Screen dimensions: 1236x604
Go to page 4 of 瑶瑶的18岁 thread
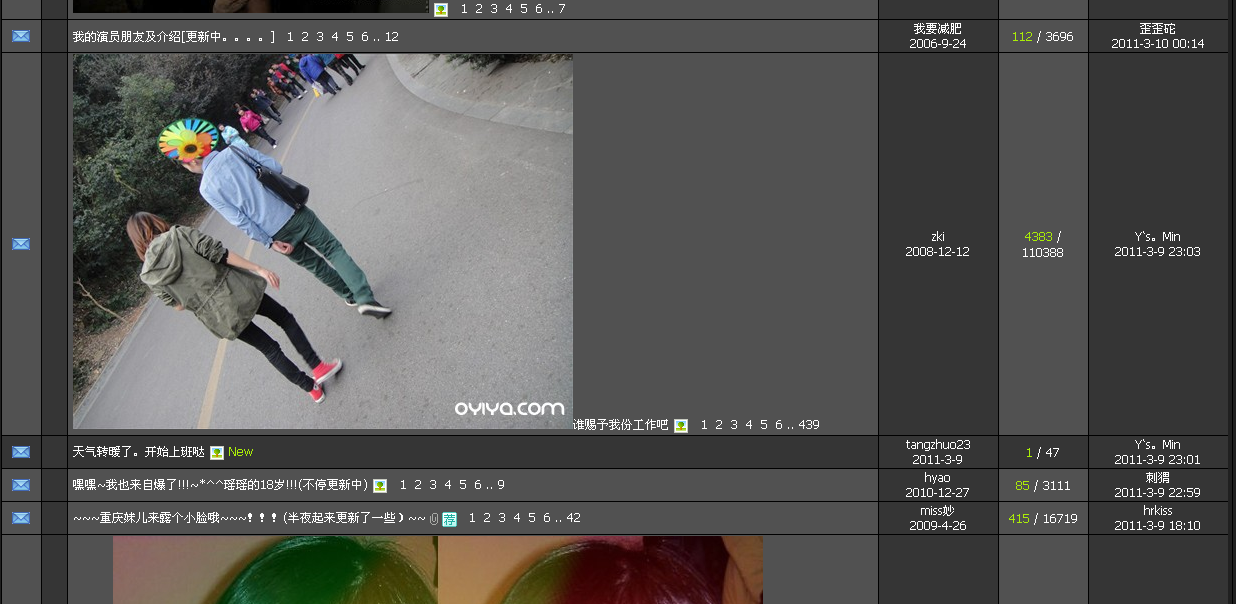(x=448, y=485)
